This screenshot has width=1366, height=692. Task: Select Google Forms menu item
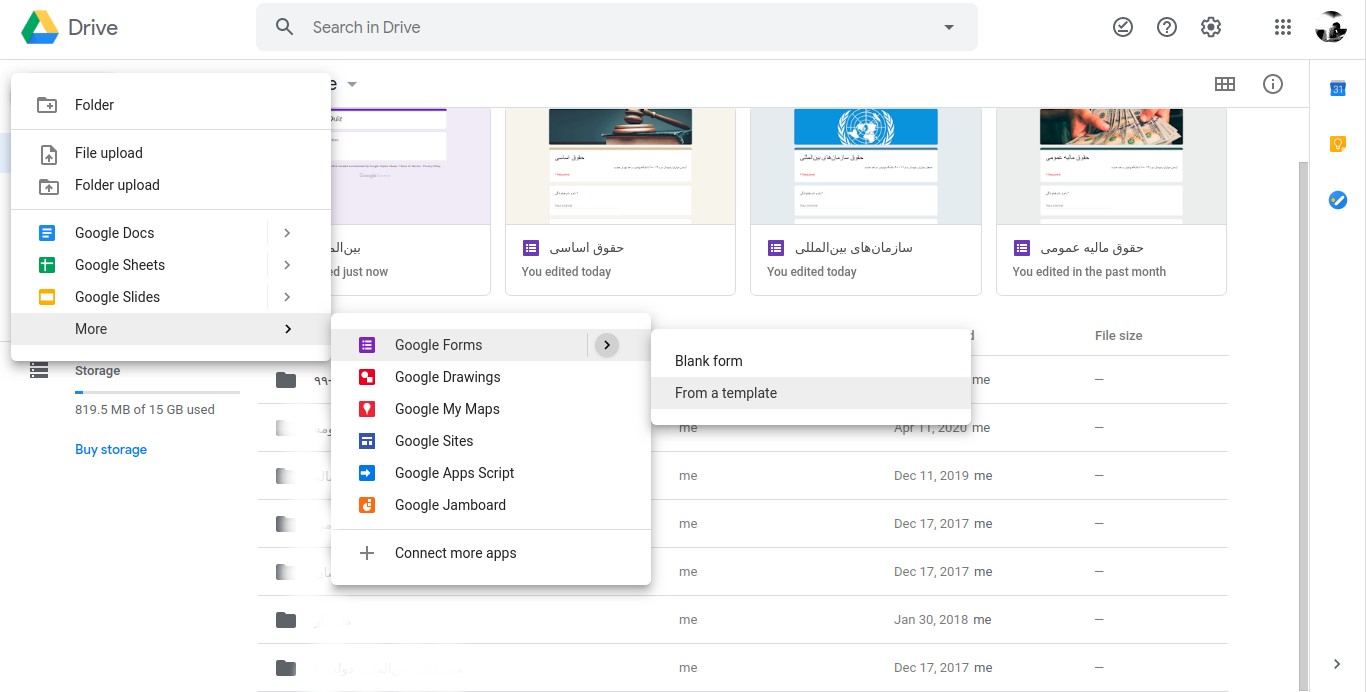[x=459, y=345]
